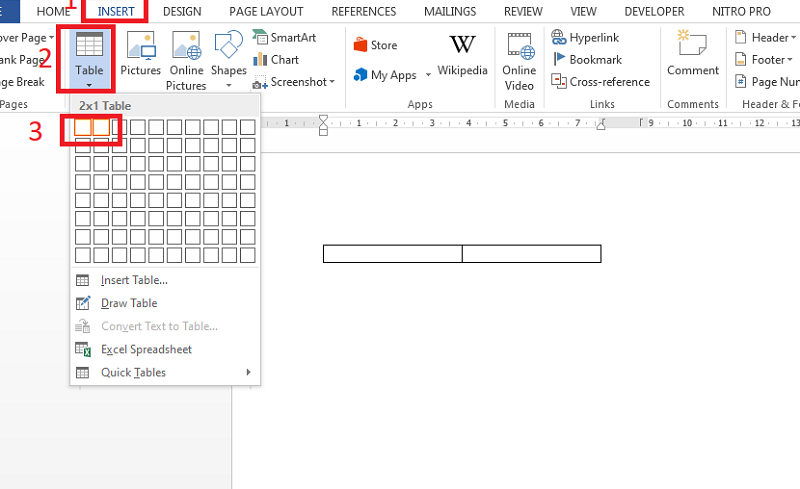Click the right indent ruler marker
This screenshot has width=800, height=489.
[x=601, y=124]
